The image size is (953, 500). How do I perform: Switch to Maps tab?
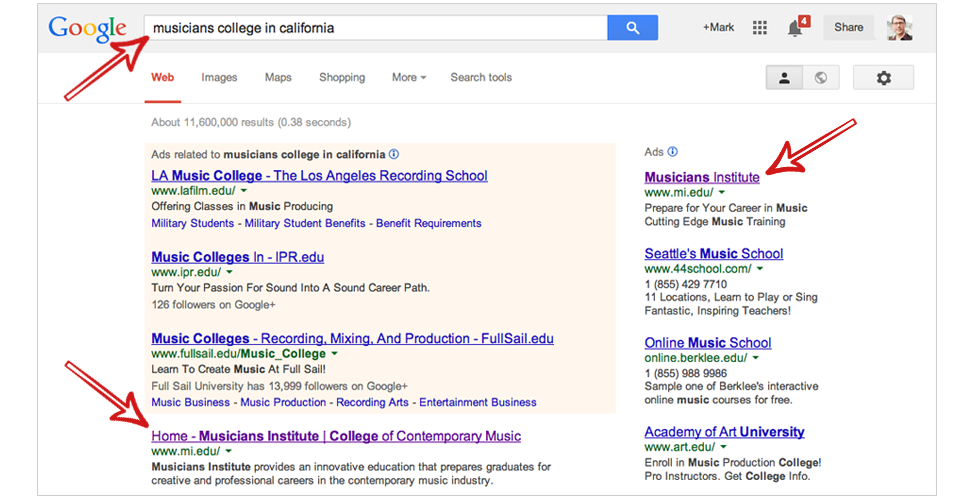point(278,78)
